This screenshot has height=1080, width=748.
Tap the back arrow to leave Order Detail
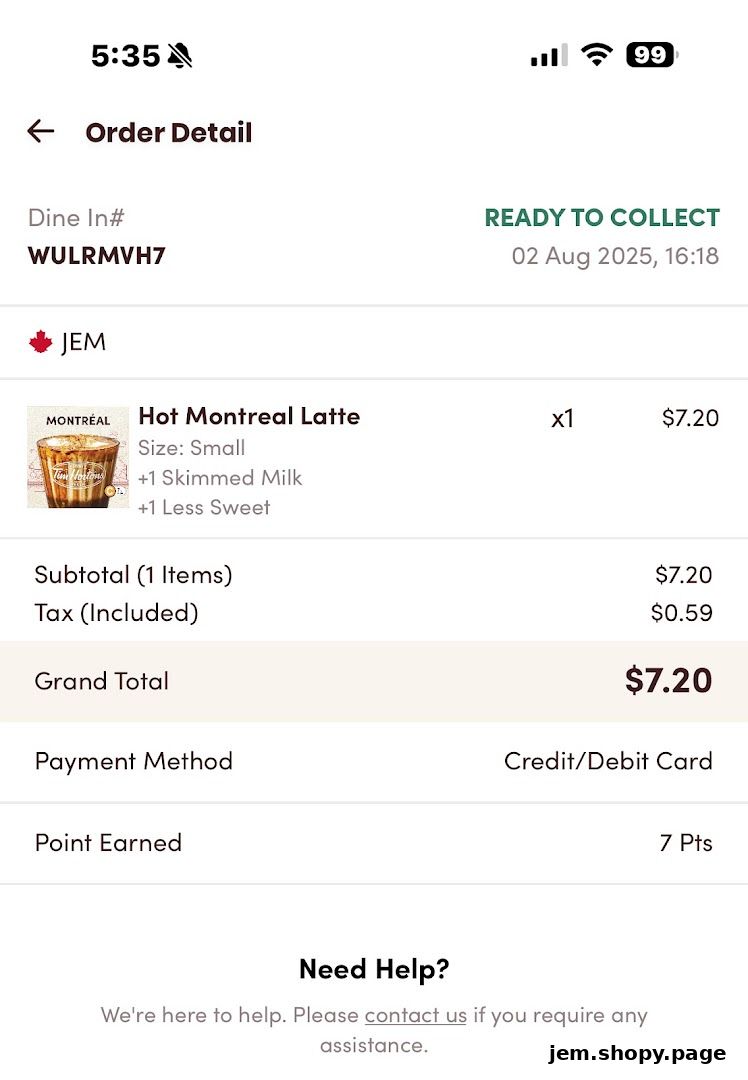pyautogui.click(x=40, y=131)
